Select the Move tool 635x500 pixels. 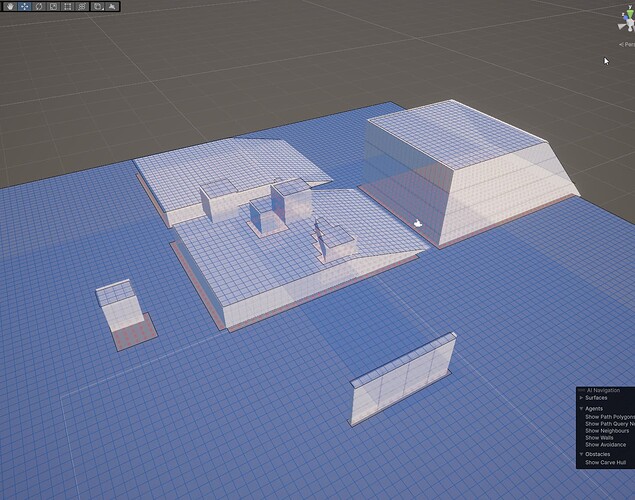pos(24,6)
